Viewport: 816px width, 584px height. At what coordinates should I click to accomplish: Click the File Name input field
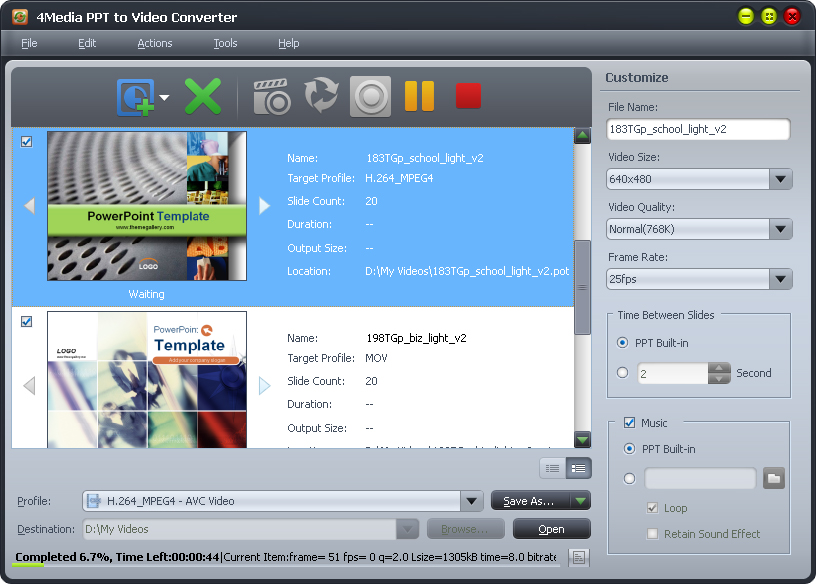[698, 129]
